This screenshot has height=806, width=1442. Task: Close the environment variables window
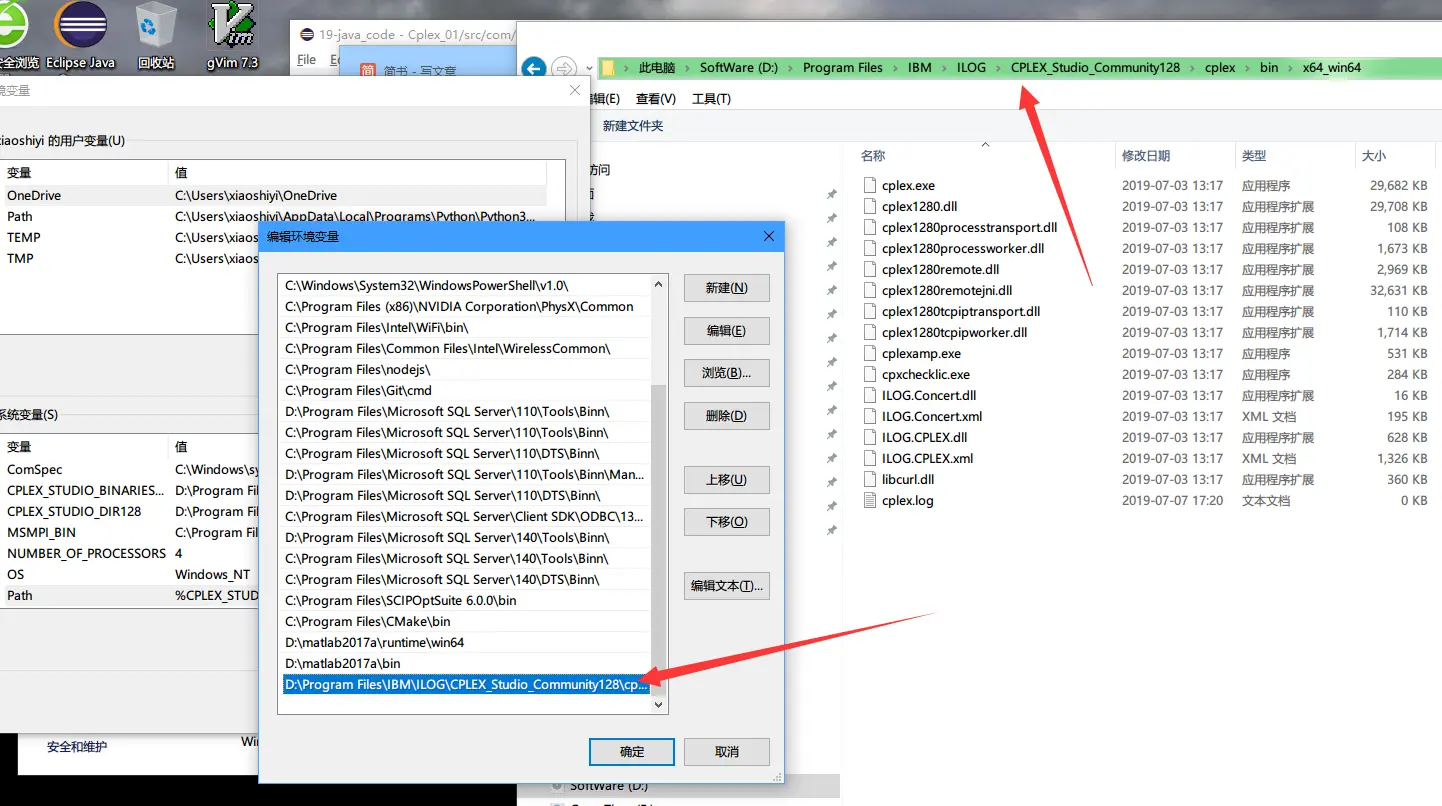[575, 90]
